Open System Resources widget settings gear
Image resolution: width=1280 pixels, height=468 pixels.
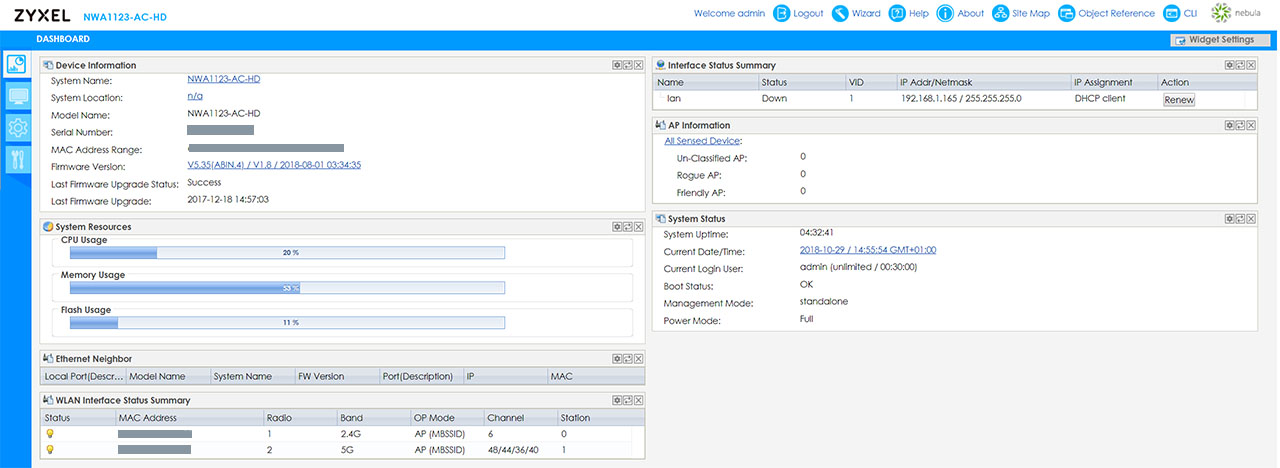(x=617, y=227)
